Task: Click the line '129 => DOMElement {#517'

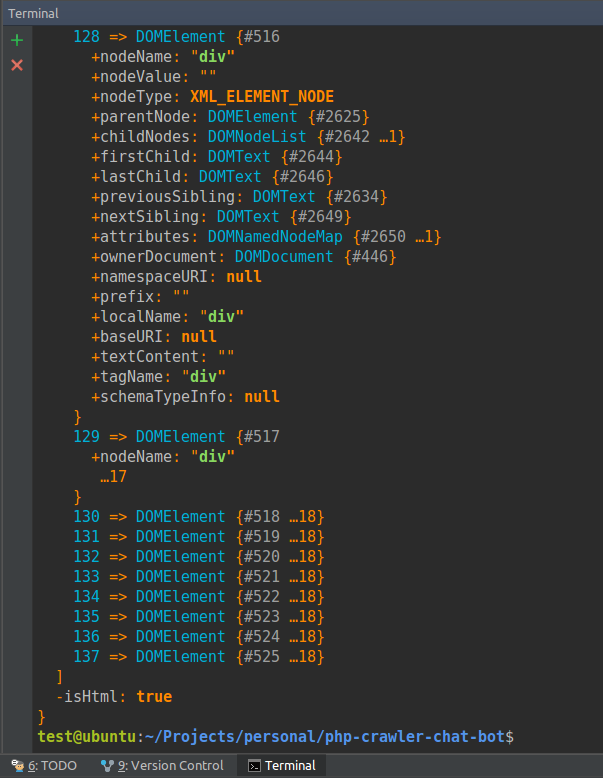Action: [176, 437]
